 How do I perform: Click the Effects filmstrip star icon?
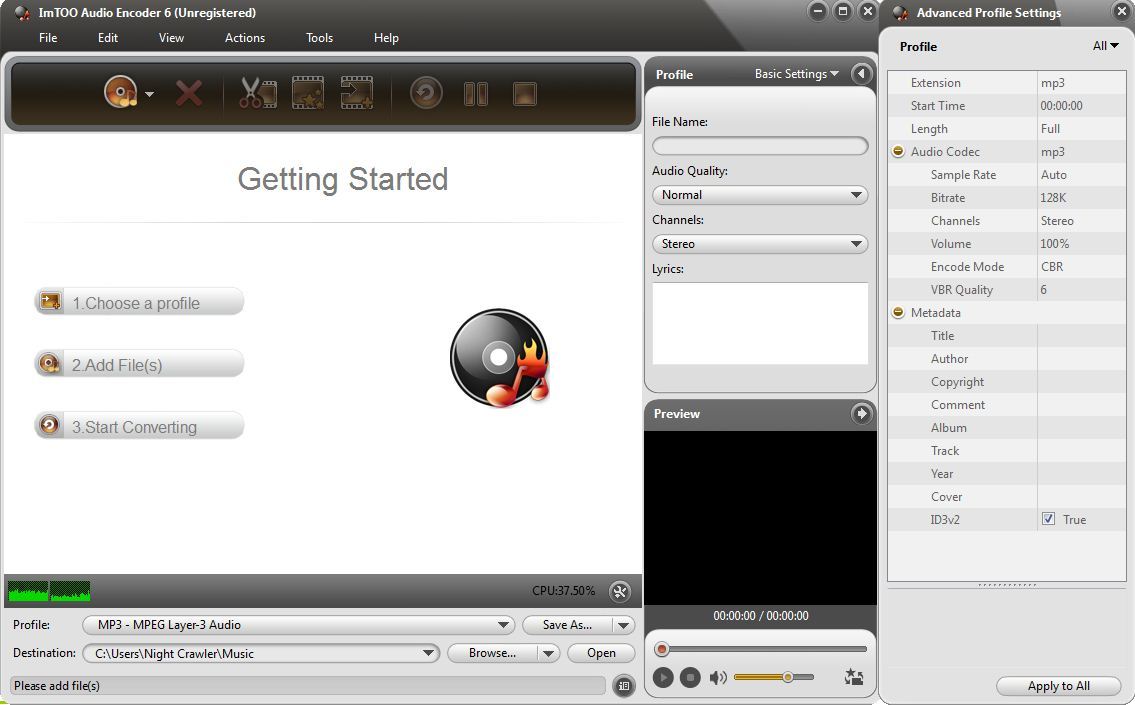pos(308,93)
